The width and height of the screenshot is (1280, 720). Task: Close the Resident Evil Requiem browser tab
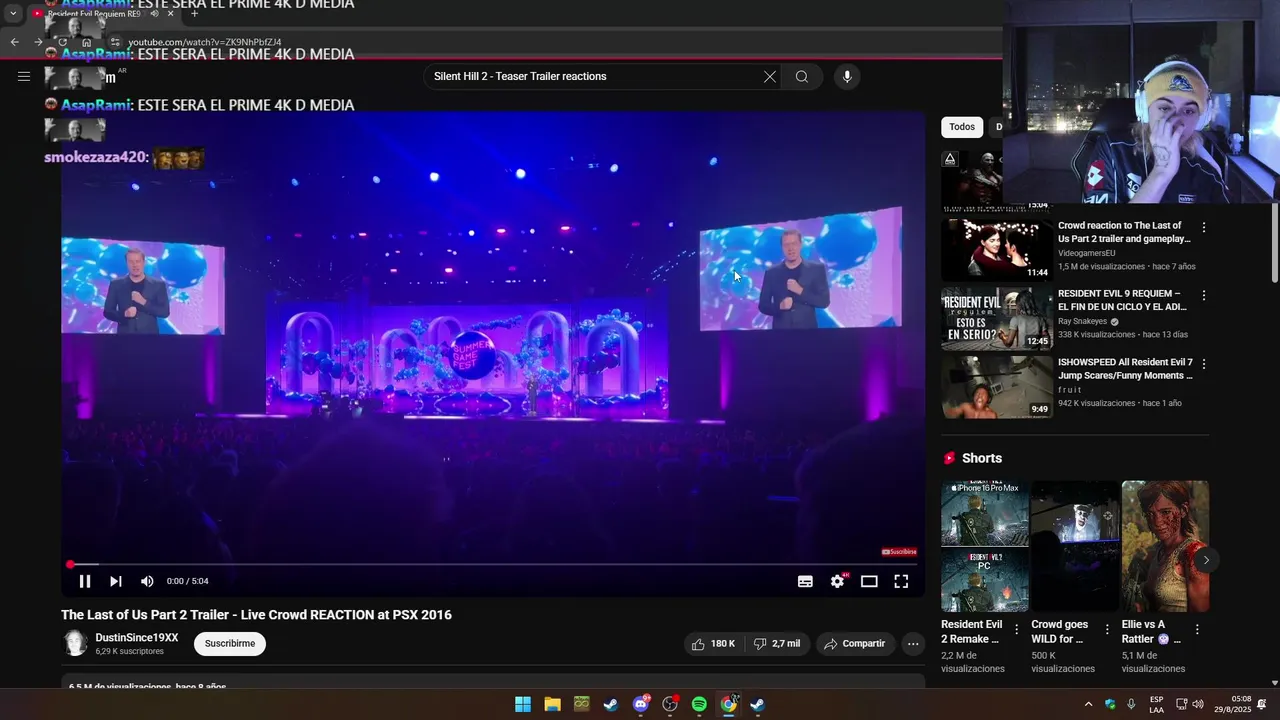pos(170,14)
